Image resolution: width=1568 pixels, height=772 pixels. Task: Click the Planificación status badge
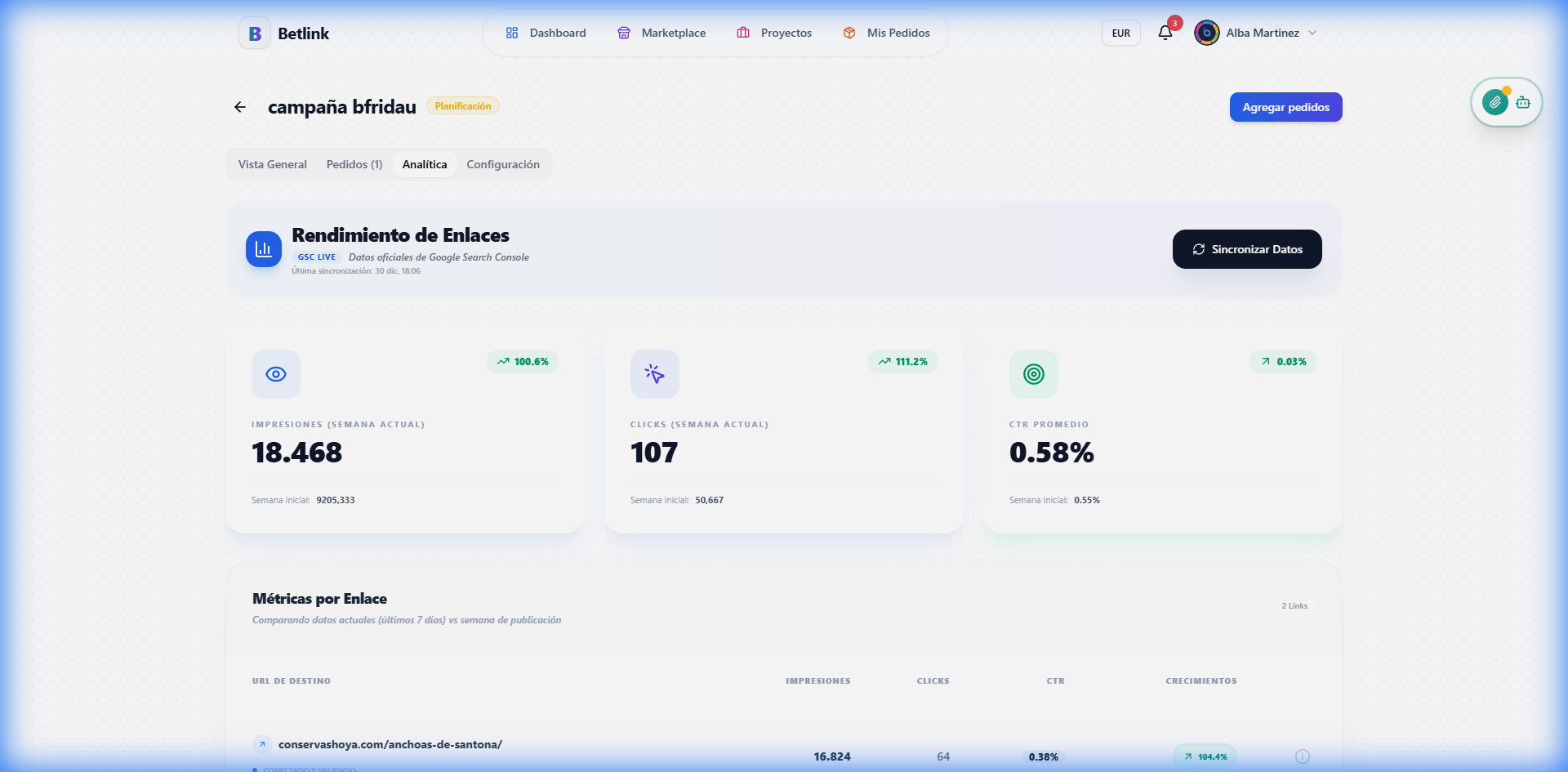click(x=463, y=106)
